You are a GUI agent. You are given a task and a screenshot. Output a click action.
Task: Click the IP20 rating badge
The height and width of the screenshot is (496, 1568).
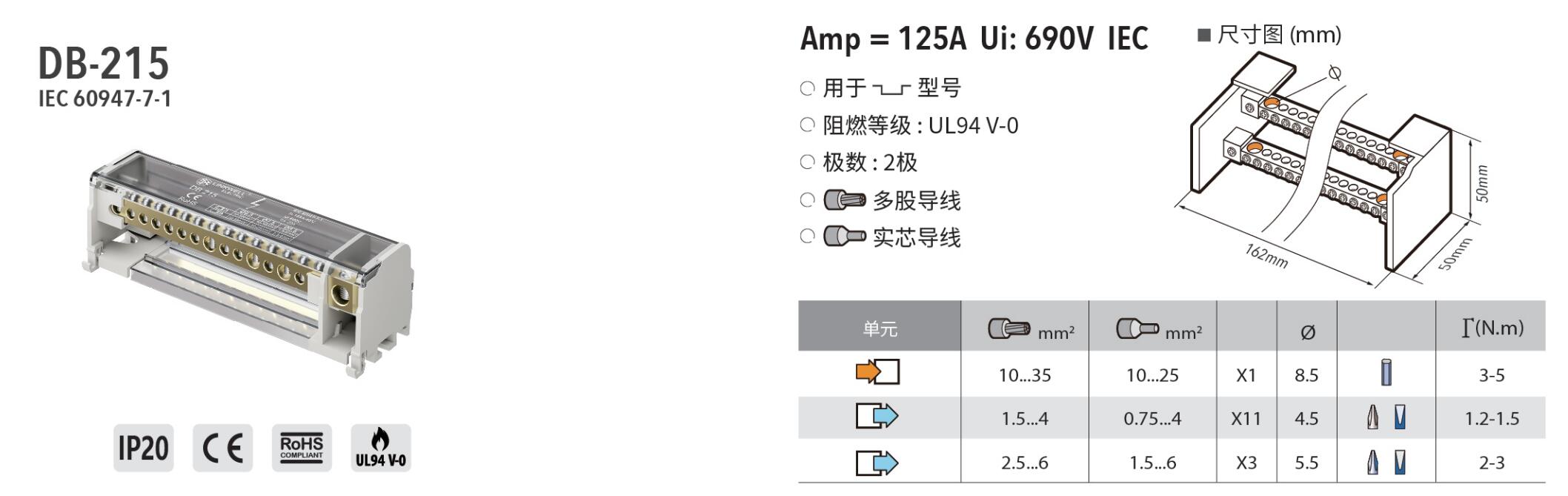point(144,448)
